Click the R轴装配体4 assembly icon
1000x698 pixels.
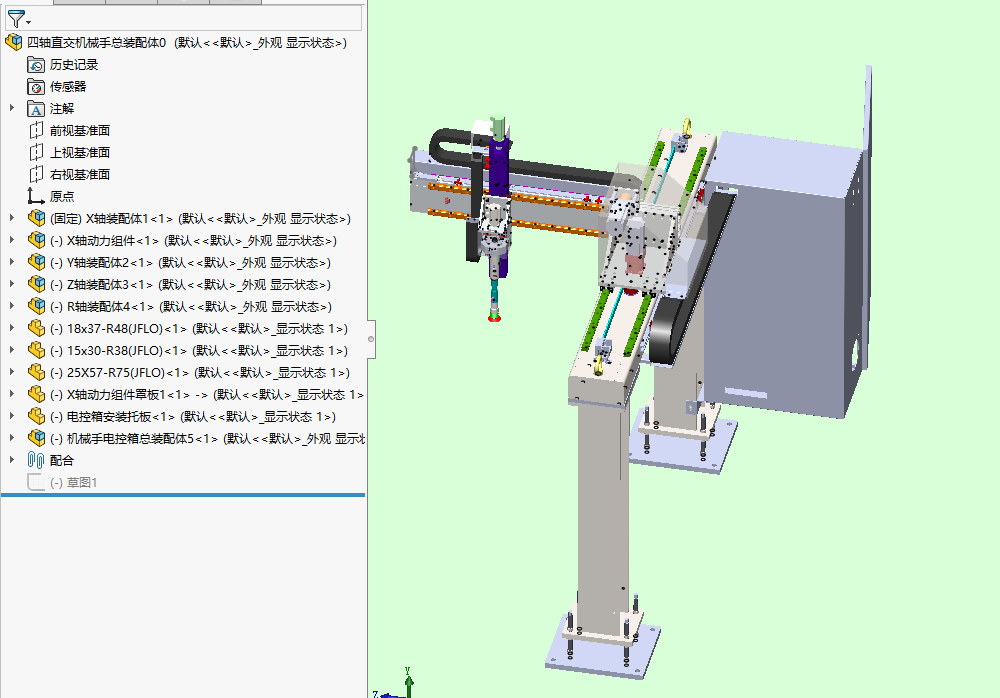[37, 306]
